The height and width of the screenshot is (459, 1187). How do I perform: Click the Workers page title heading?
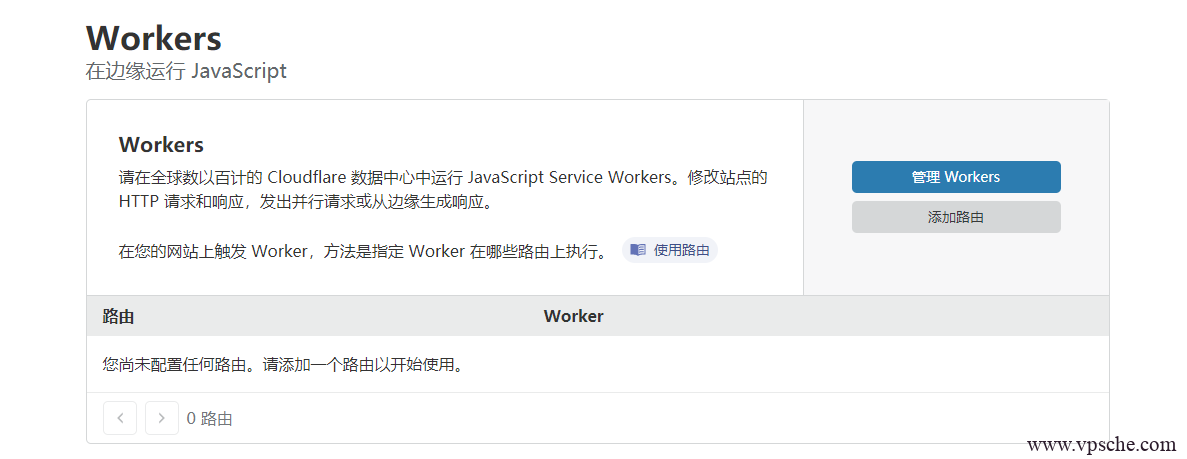(154, 38)
